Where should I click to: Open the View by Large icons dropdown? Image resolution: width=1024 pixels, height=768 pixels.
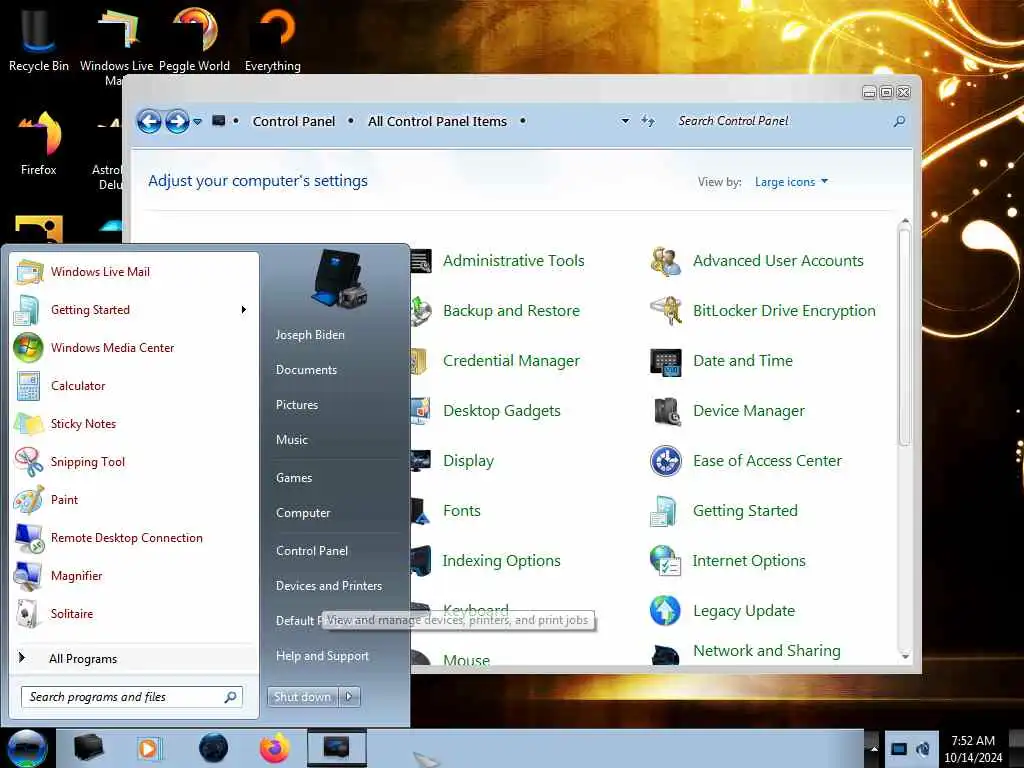click(x=792, y=182)
